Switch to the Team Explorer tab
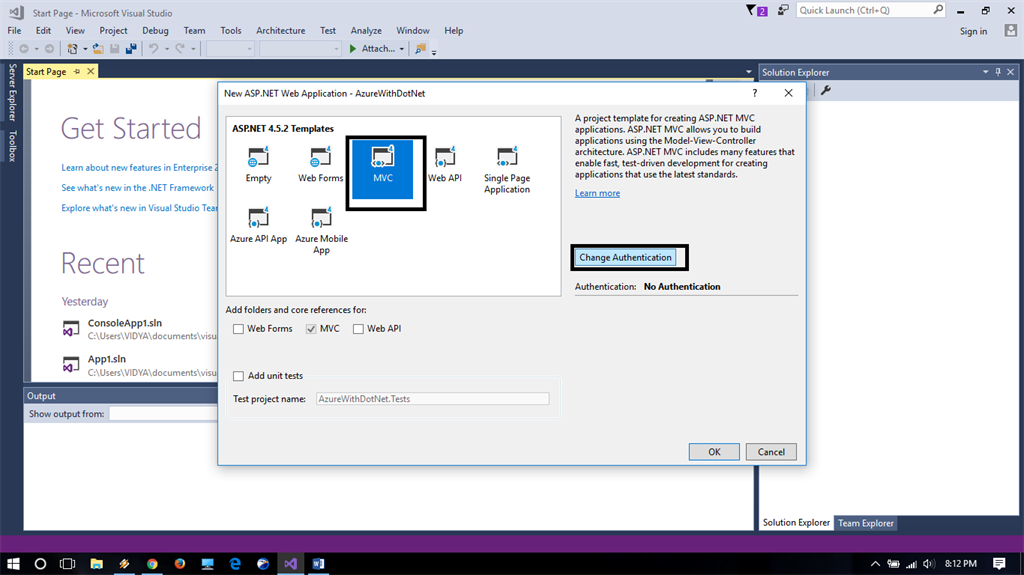This screenshot has width=1024, height=575. pos(865,523)
